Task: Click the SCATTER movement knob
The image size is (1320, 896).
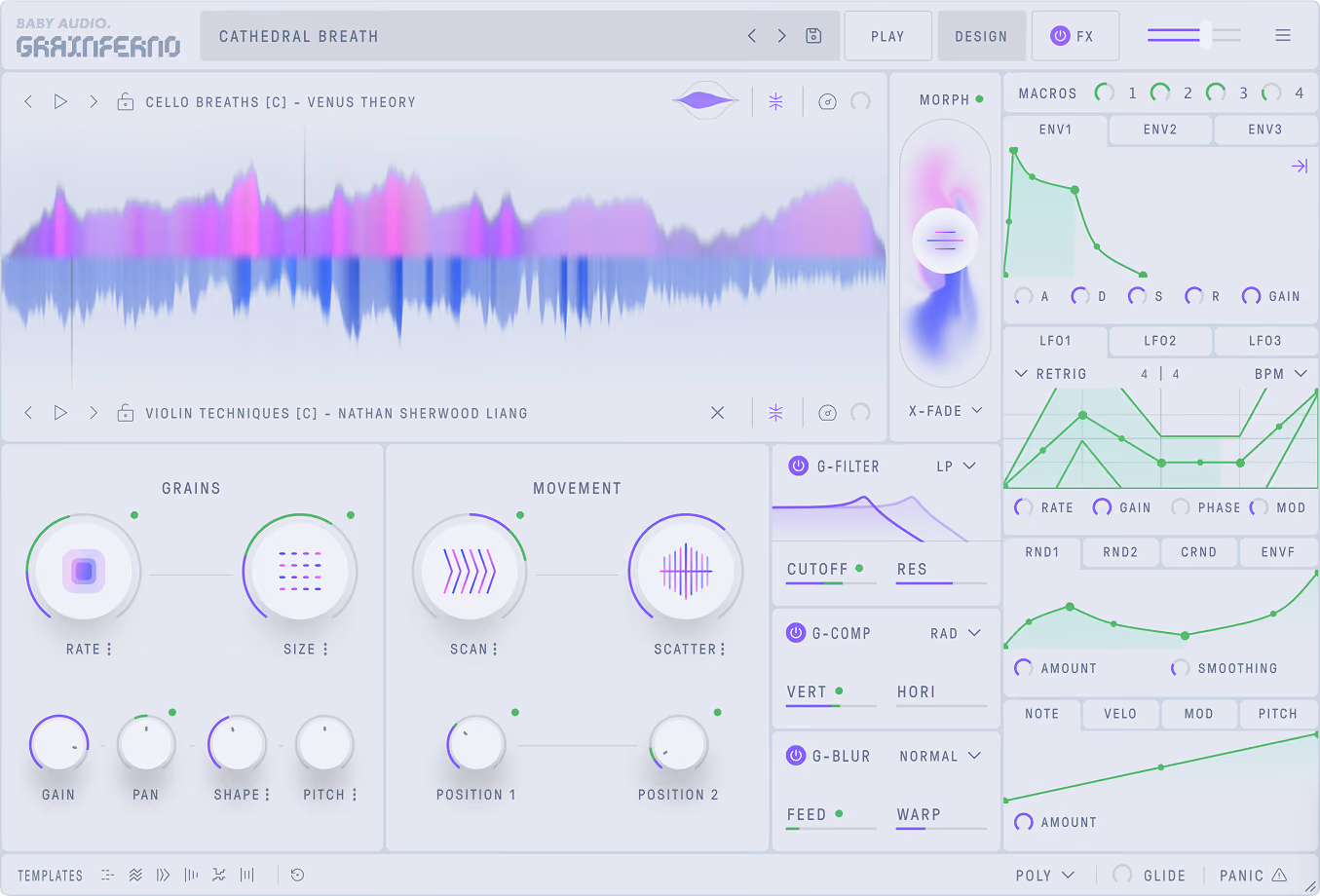Action: (686, 571)
